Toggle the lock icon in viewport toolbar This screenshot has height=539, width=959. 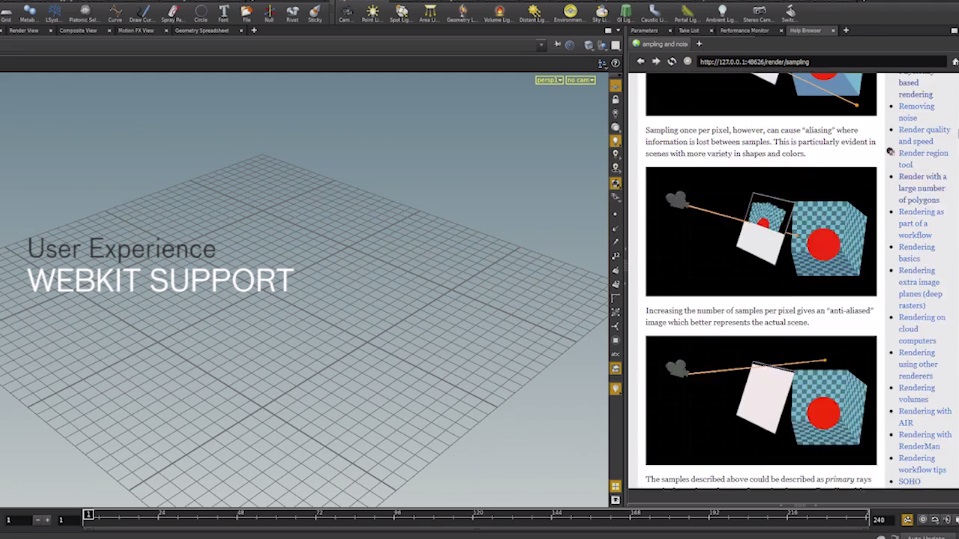tap(615, 100)
